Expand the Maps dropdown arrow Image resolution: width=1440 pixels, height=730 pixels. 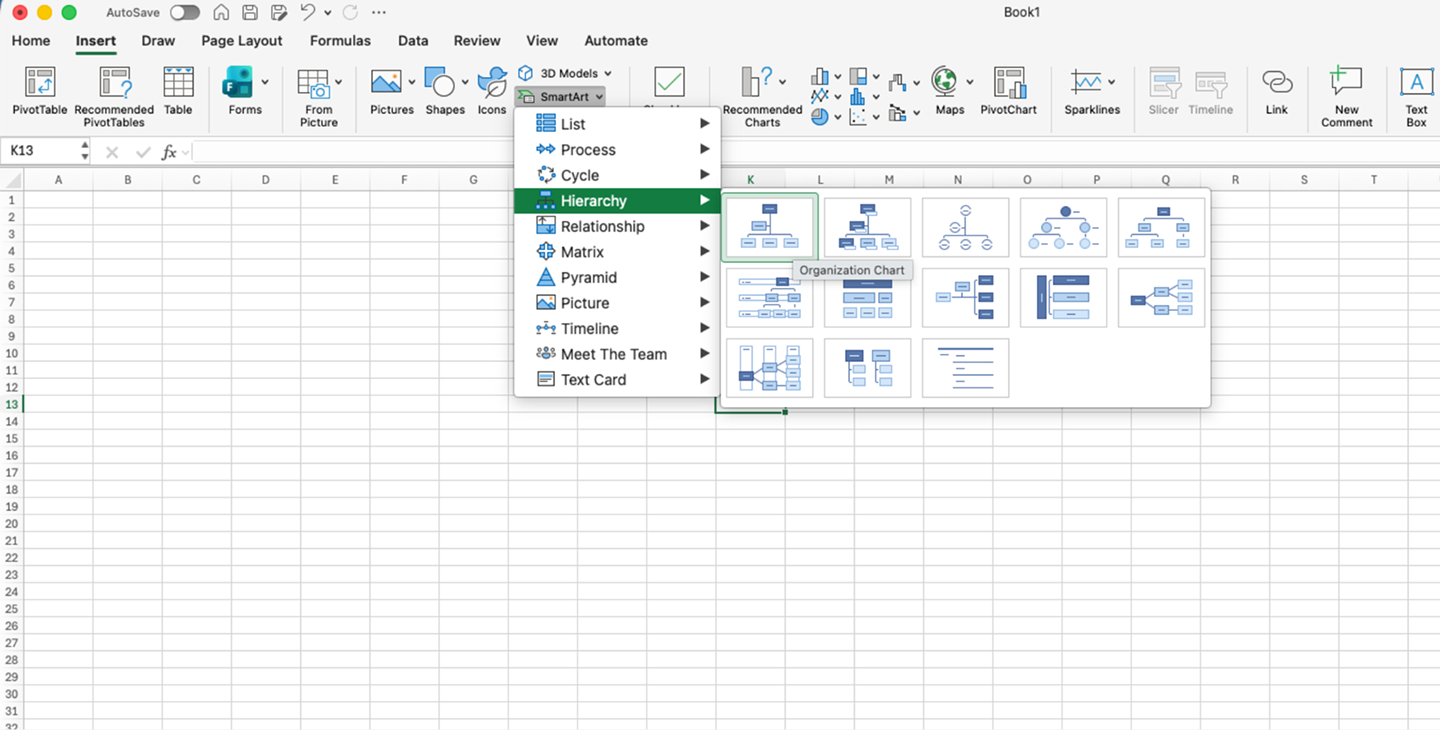969,82
